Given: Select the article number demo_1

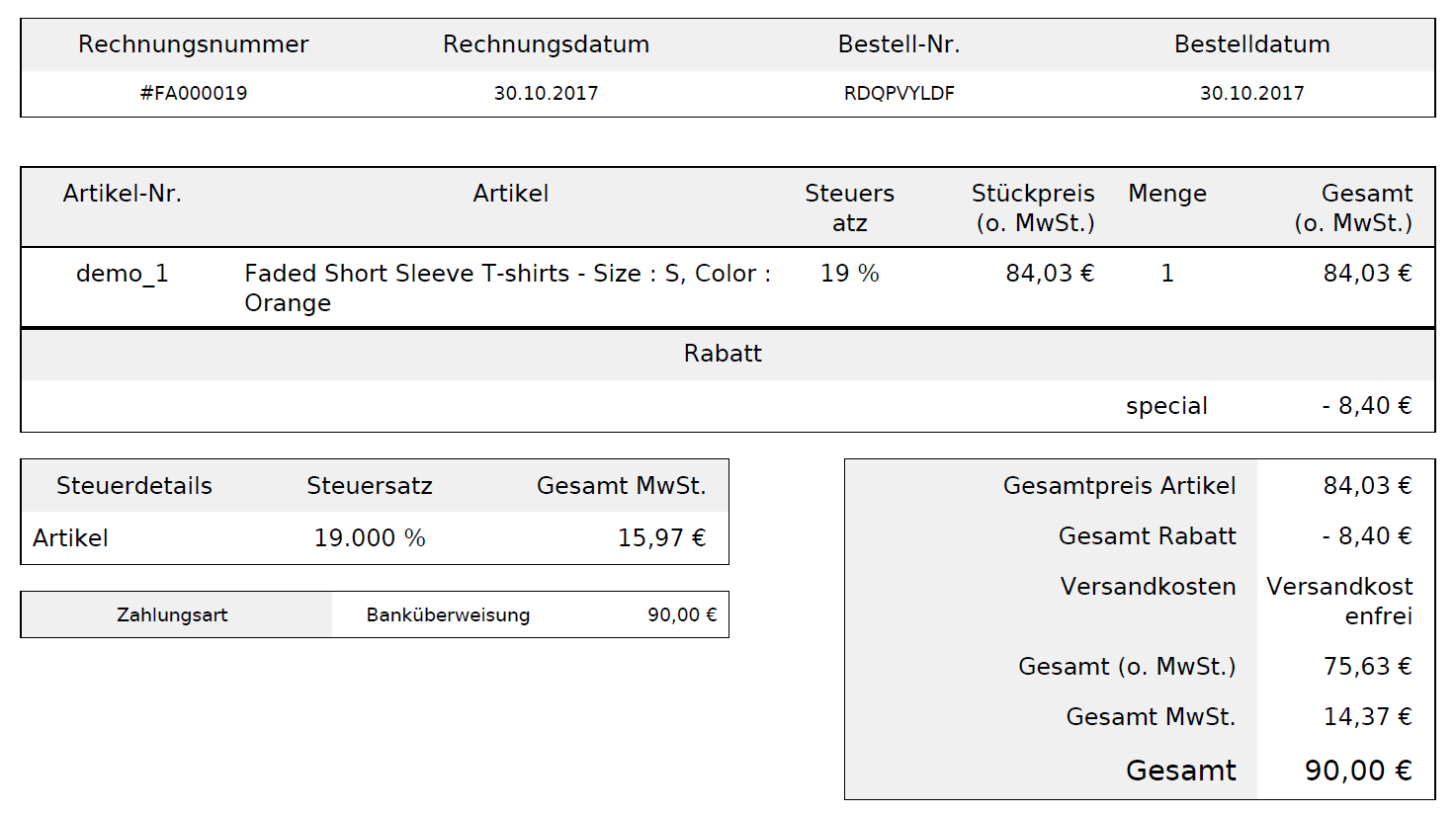Looking at the screenshot, I should click(x=123, y=274).
